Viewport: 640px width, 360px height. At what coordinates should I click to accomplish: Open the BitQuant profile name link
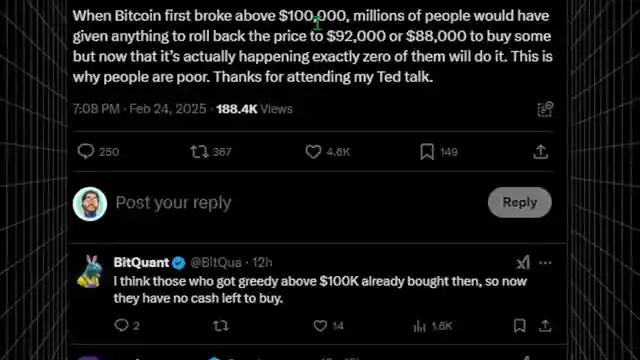(x=141, y=262)
